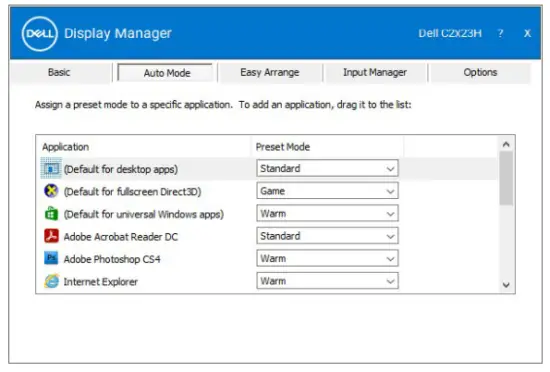
Task: Click the list scrollbar up arrow
Action: coord(506,144)
